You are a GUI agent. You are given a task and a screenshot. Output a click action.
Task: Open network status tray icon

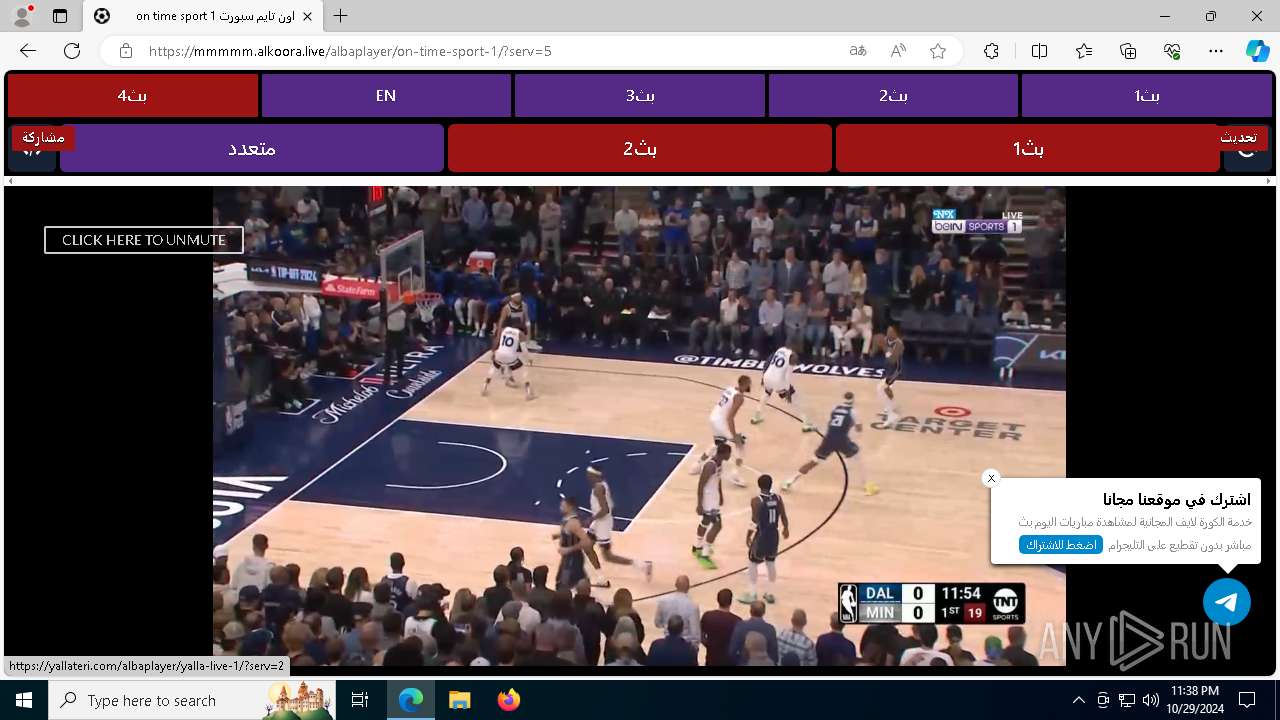(1127, 700)
